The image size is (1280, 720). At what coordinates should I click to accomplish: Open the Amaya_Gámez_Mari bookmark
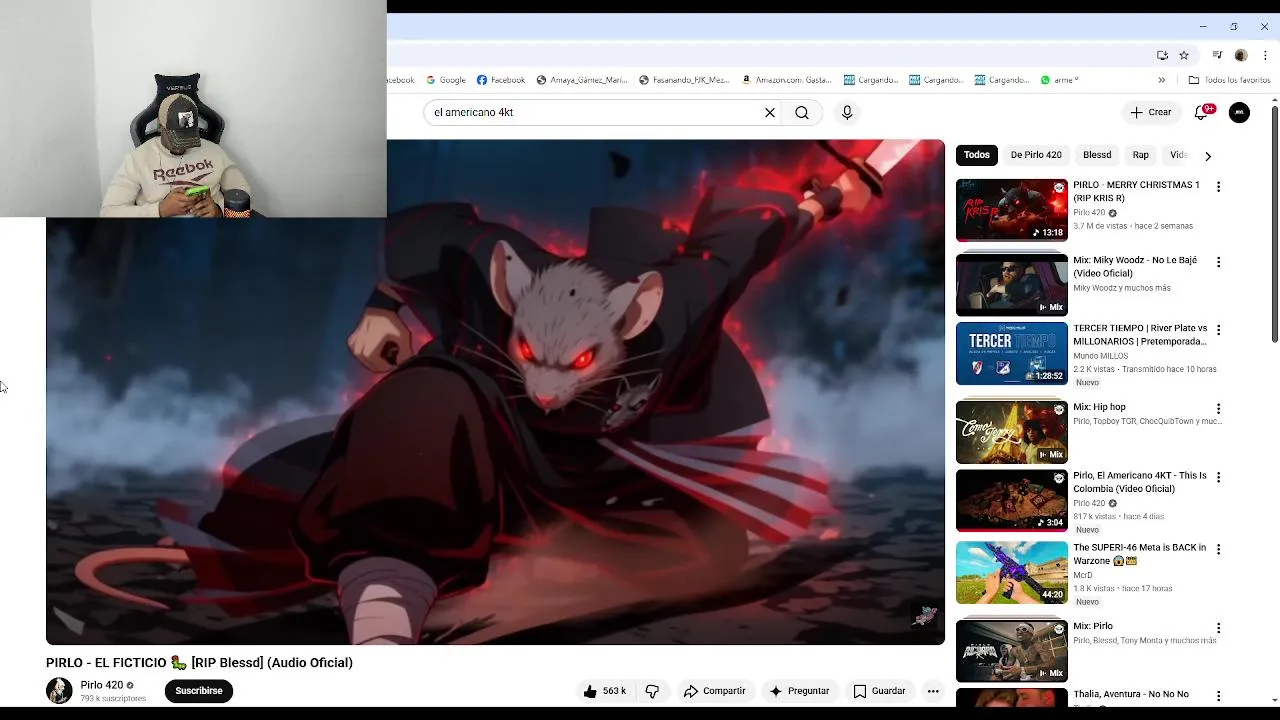tap(581, 80)
